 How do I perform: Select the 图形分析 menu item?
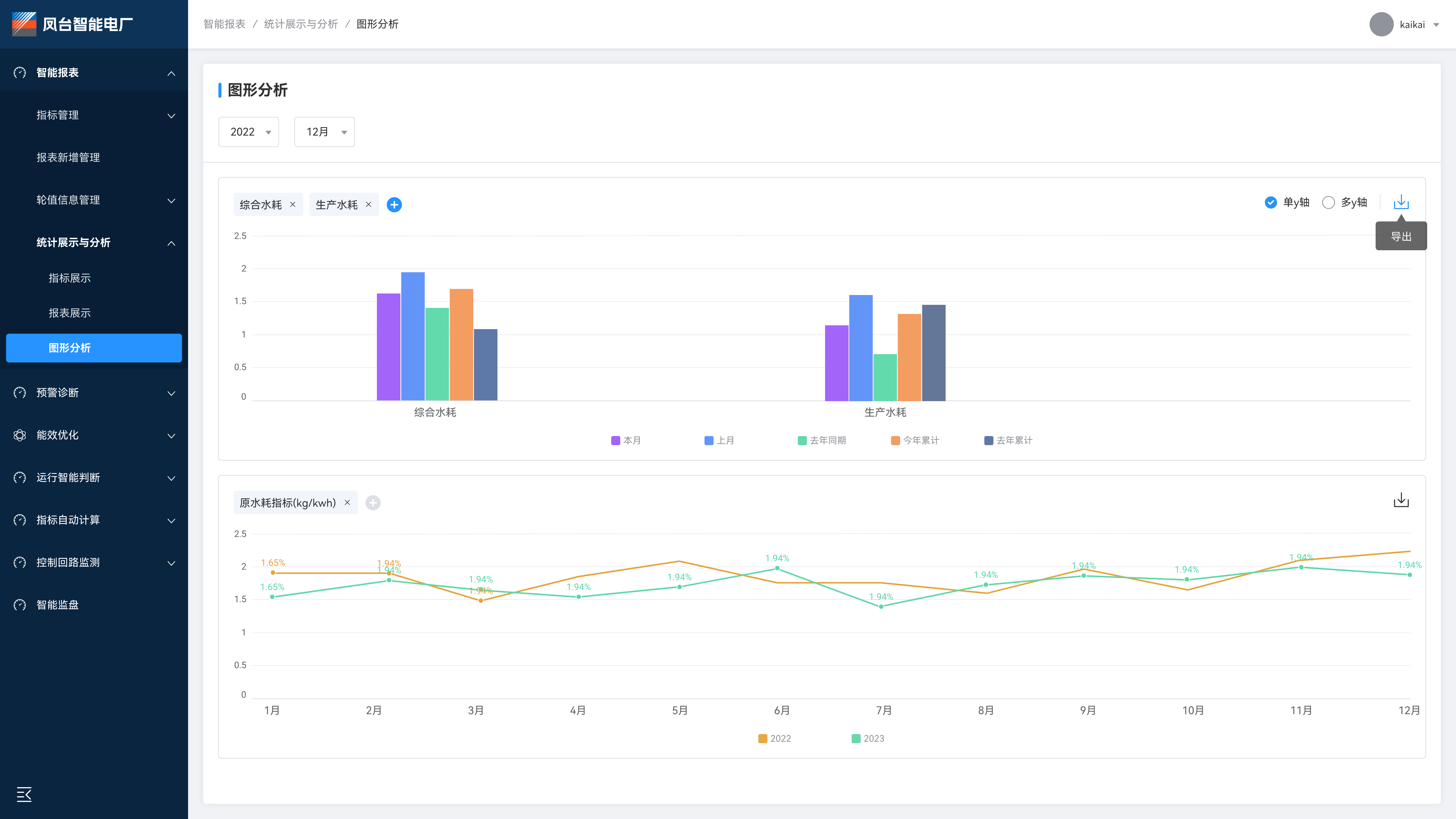click(94, 348)
